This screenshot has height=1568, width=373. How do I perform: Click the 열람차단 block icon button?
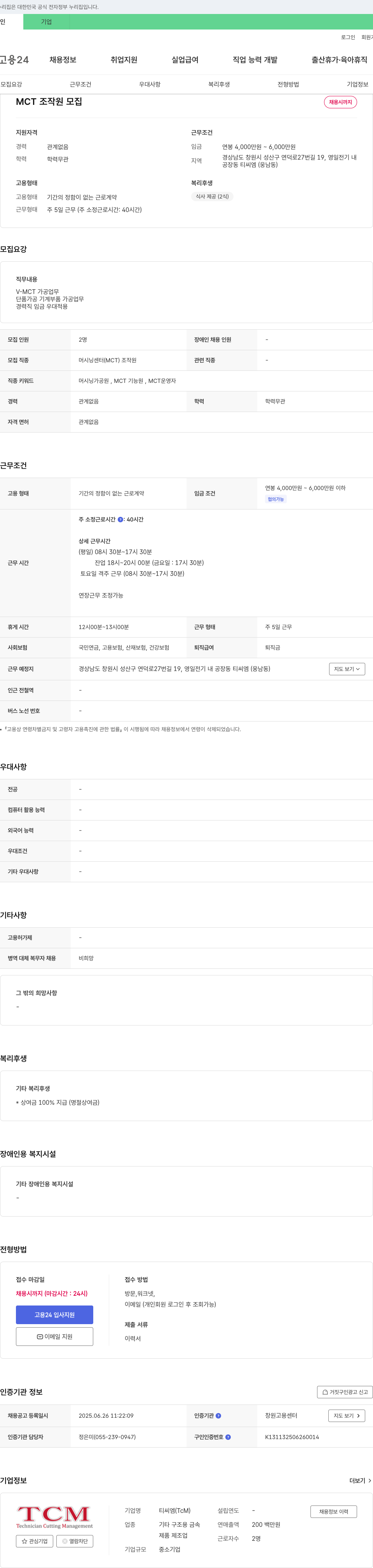pyautogui.click(x=74, y=1540)
